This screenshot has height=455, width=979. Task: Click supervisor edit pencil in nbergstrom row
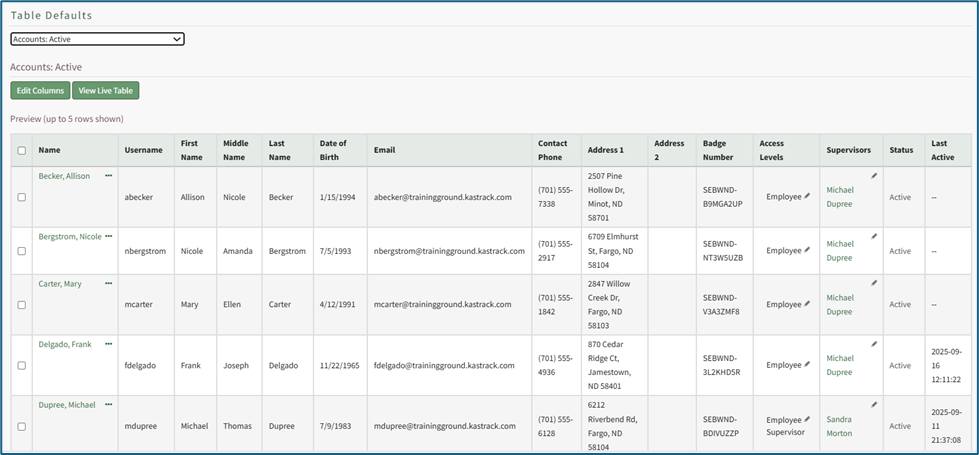tap(873, 237)
